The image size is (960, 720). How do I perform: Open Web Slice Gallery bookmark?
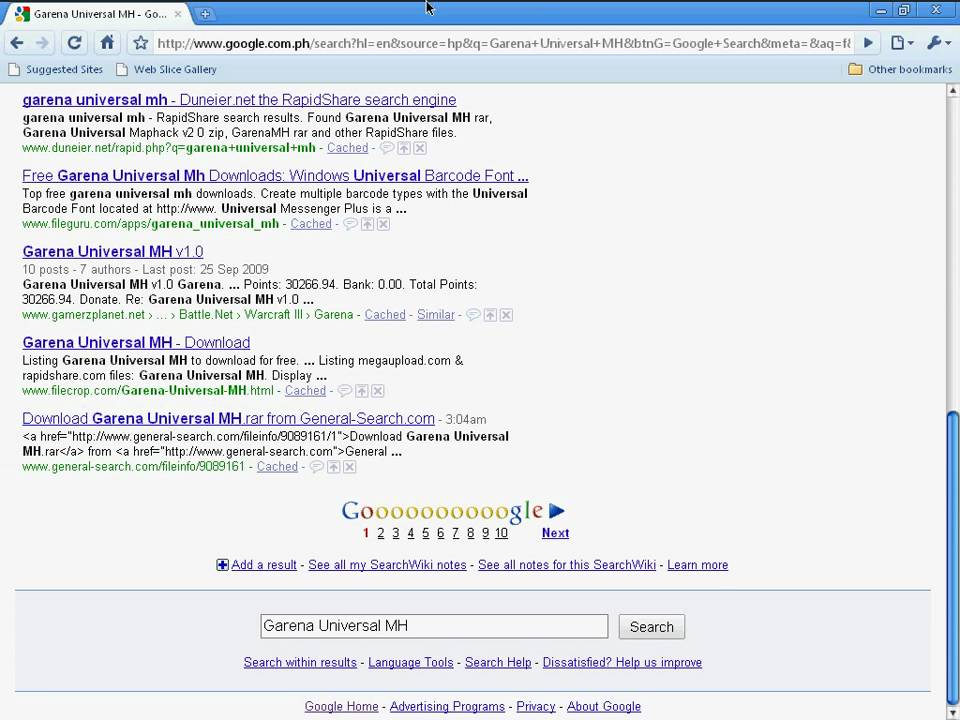coord(167,69)
